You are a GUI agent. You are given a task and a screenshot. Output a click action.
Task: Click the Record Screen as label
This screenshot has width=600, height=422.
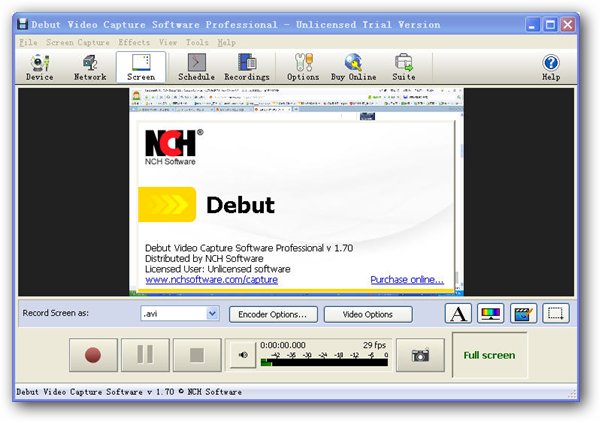55,313
